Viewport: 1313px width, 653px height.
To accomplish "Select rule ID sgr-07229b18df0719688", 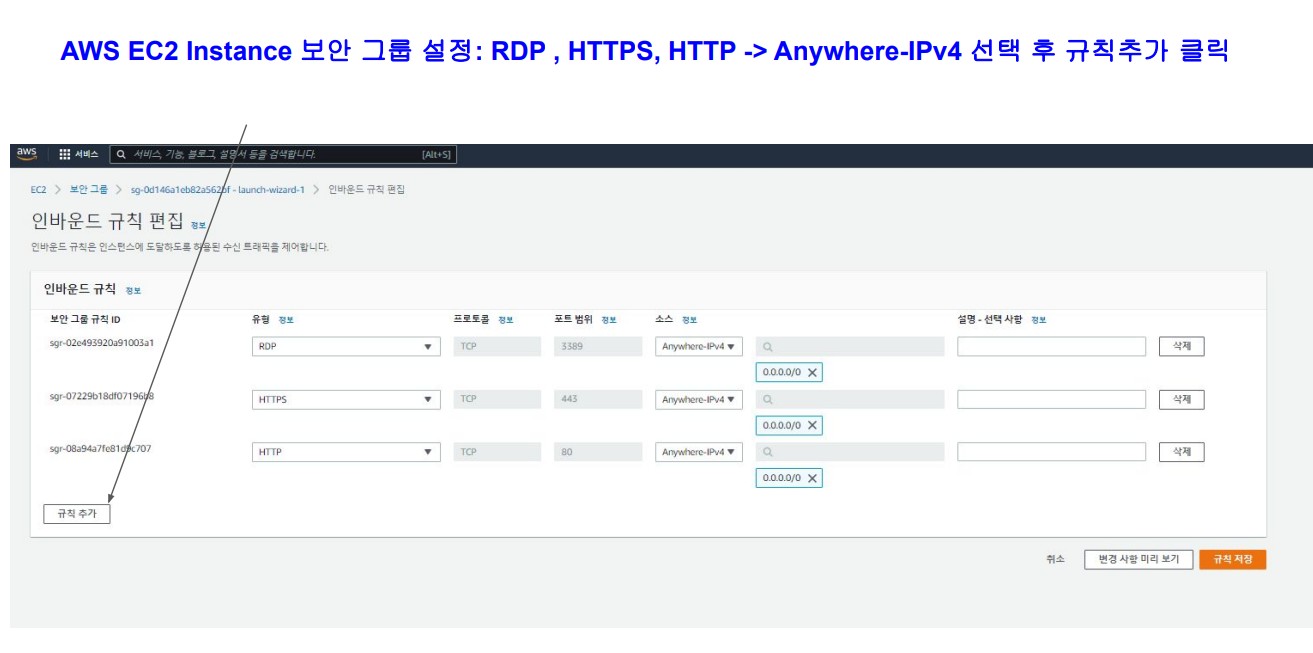I will (101, 396).
